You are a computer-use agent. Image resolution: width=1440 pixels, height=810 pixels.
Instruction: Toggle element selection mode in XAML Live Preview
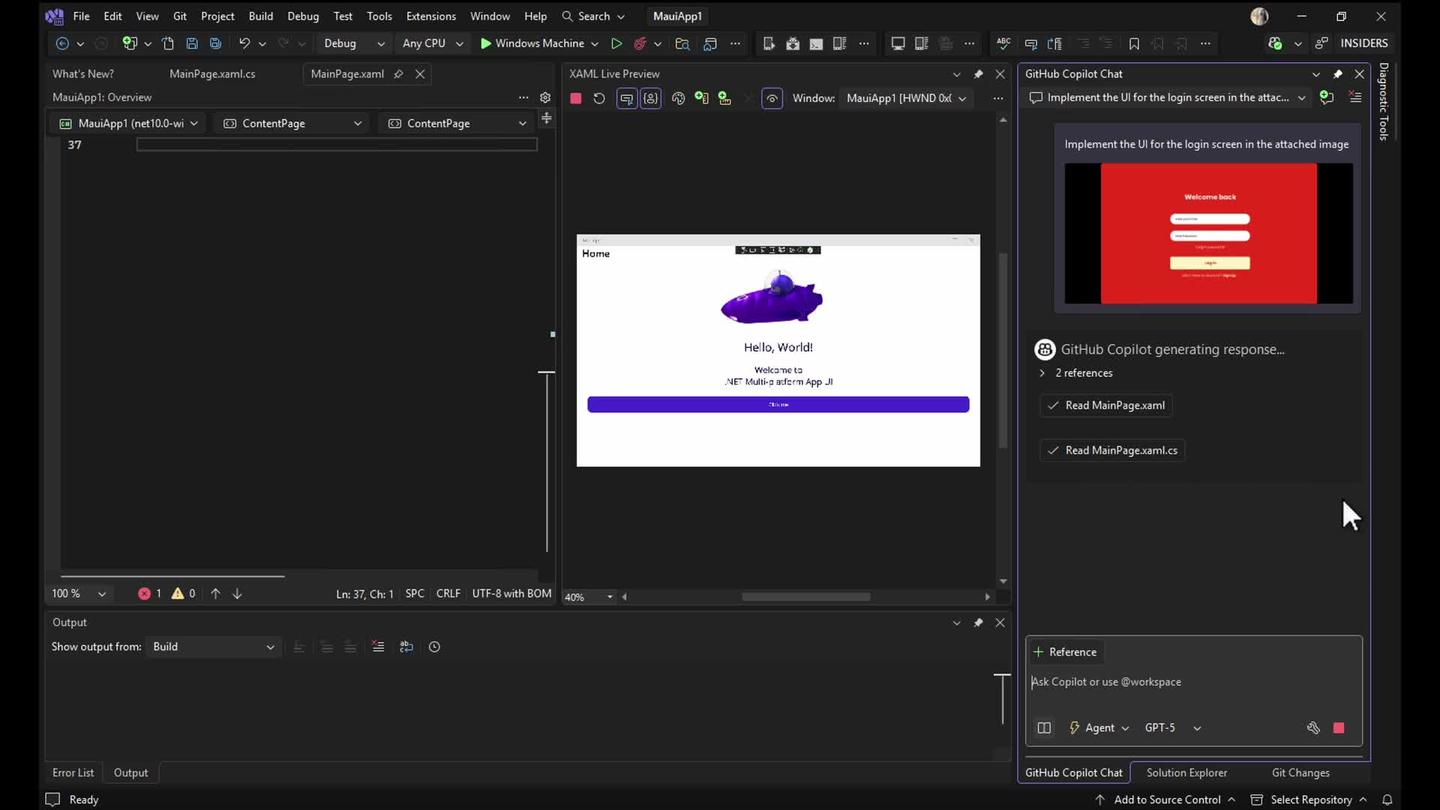(627, 97)
